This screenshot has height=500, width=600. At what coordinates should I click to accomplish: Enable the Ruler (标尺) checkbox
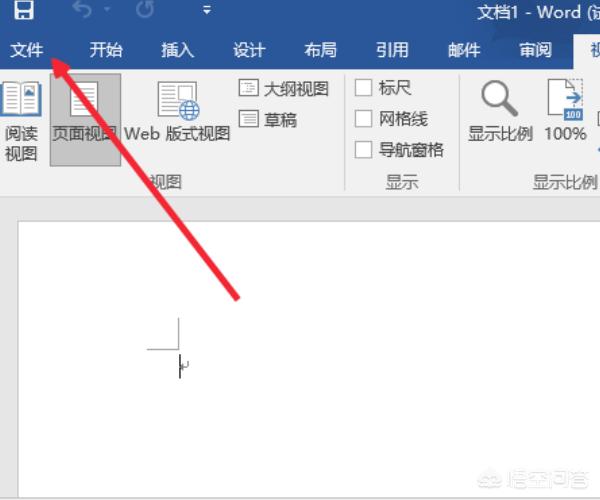click(363, 88)
